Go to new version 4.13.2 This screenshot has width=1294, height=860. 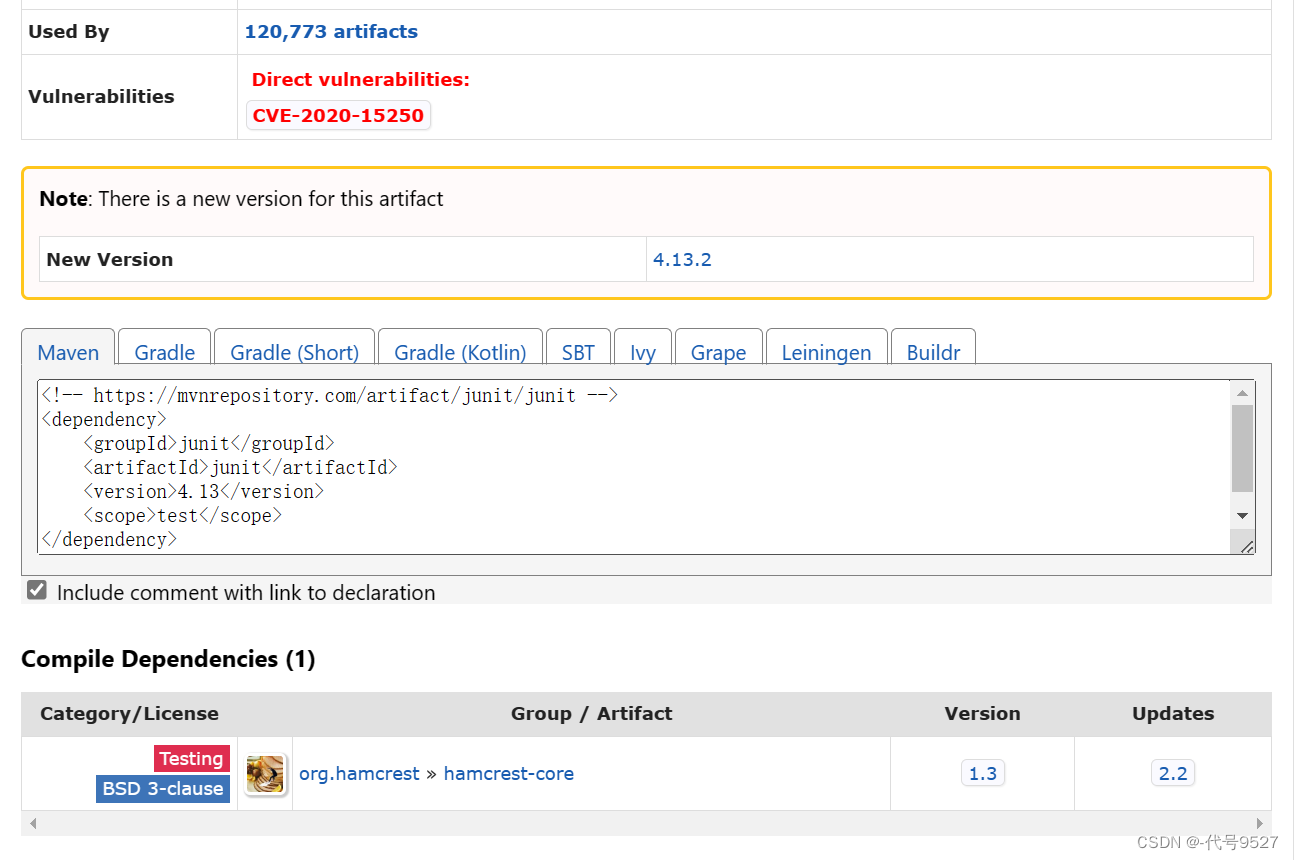point(682,260)
